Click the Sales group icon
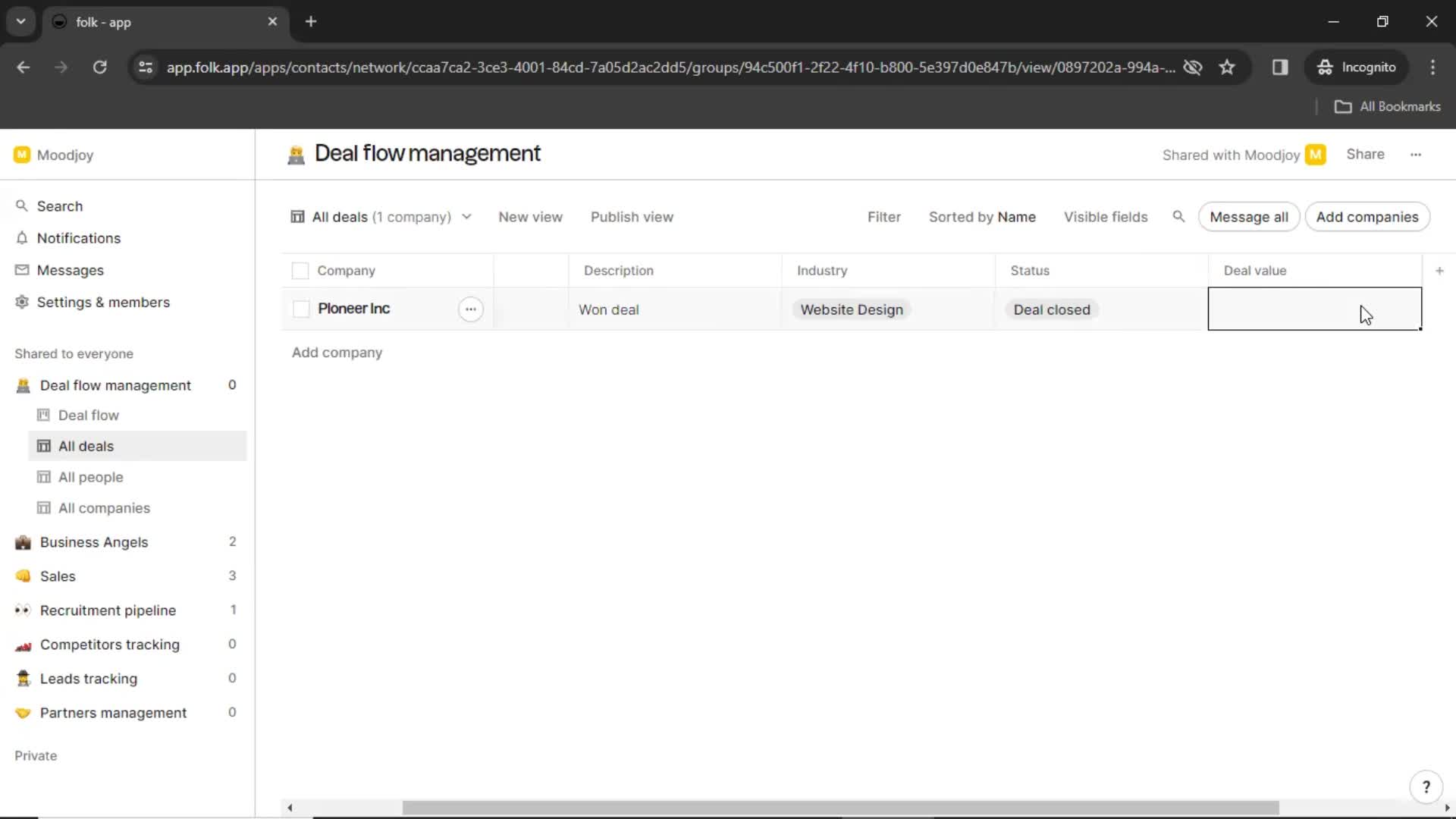 click(x=22, y=576)
